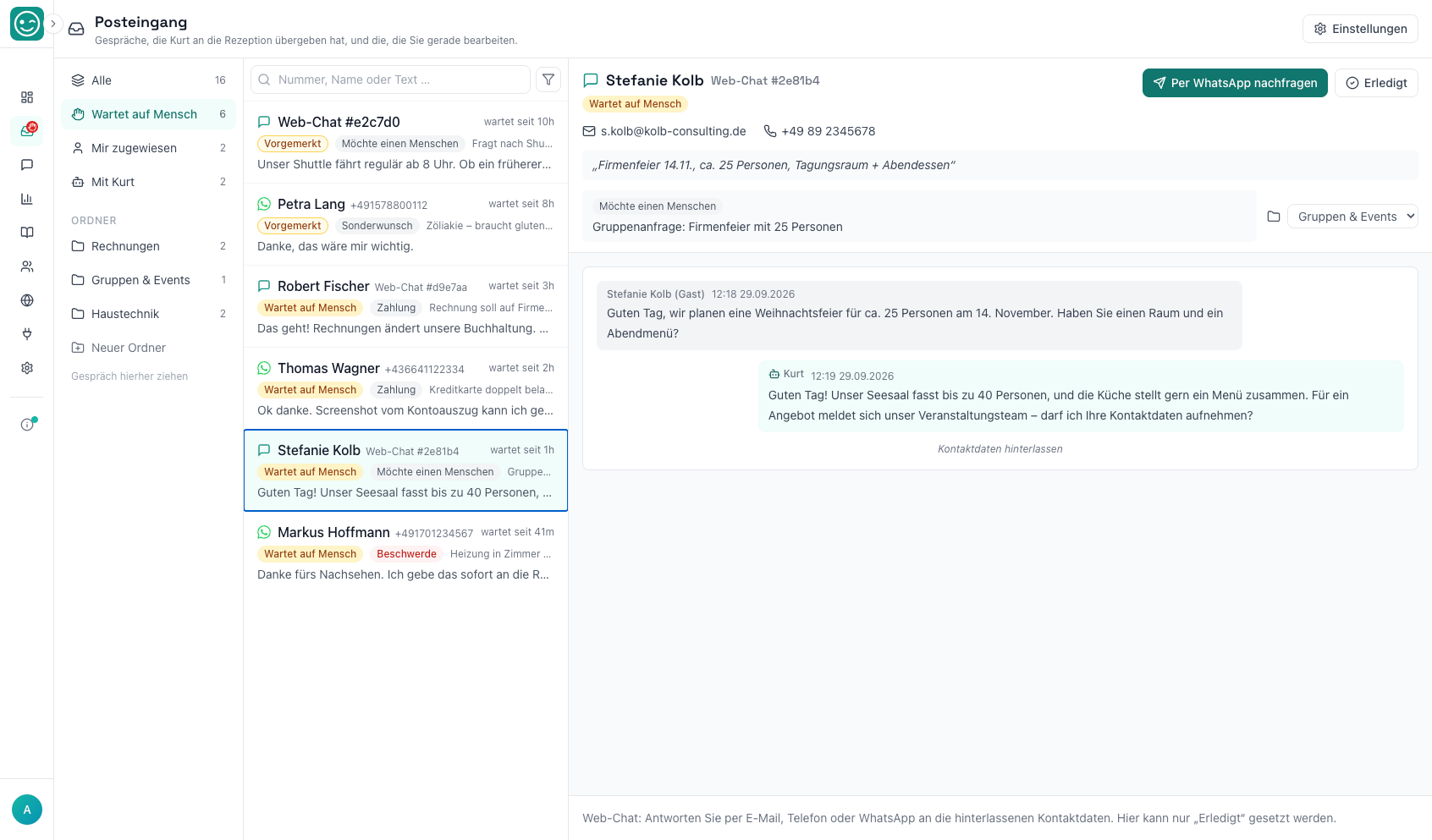Click the filter funnel icon beside search

(x=548, y=80)
